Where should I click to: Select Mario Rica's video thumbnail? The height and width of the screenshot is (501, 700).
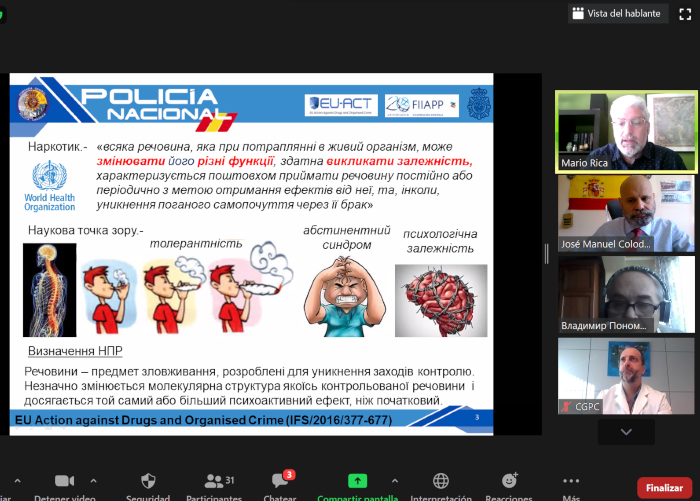pyautogui.click(x=626, y=132)
